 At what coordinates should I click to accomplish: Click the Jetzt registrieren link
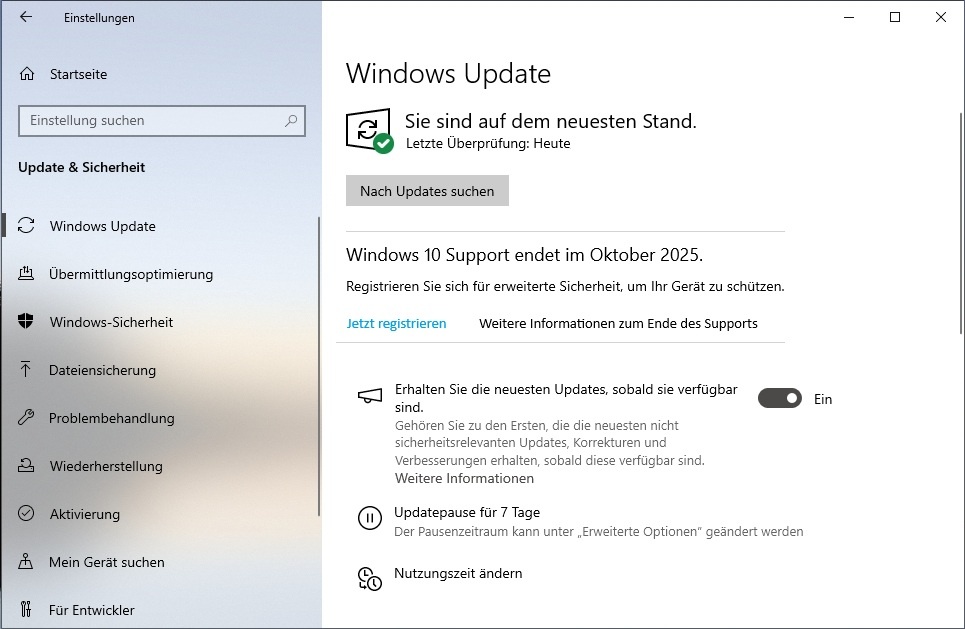pos(396,324)
